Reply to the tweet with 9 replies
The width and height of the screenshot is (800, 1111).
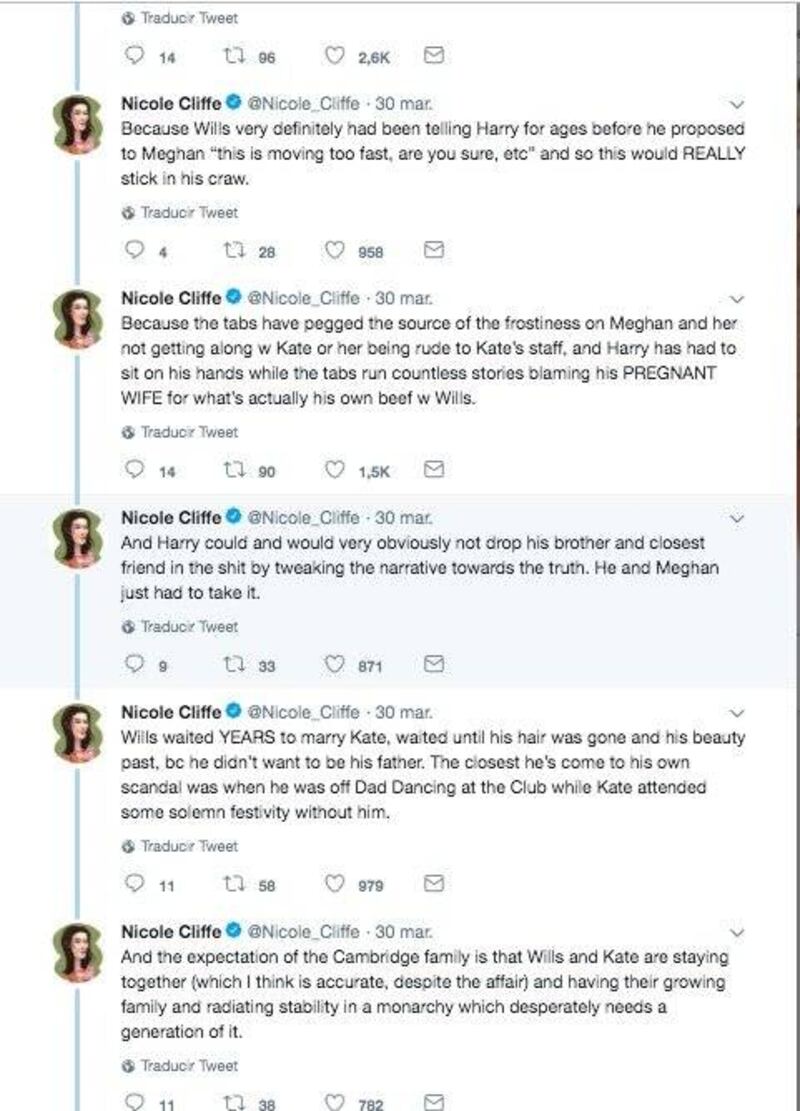pos(135,663)
